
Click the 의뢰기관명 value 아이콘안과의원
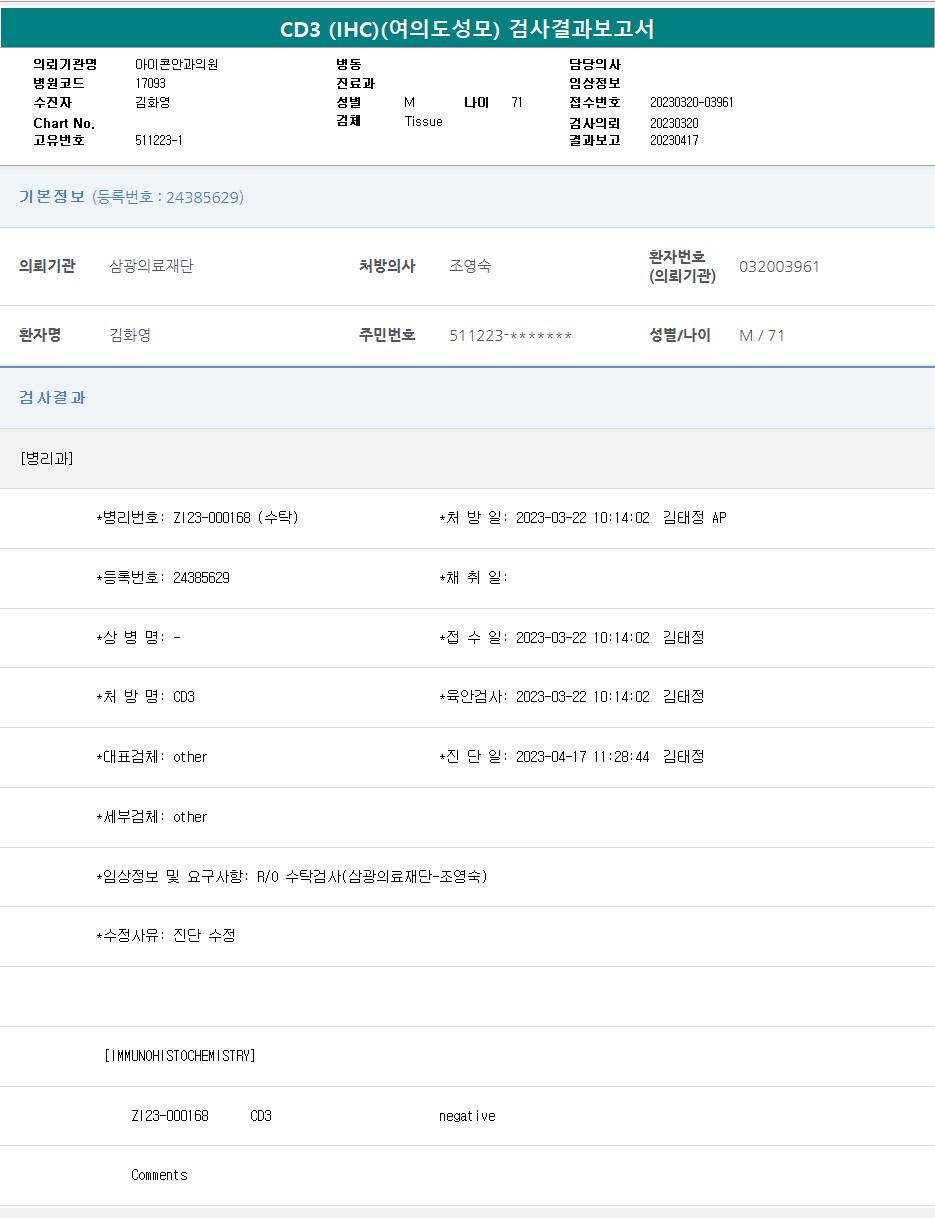[x=176, y=64]
